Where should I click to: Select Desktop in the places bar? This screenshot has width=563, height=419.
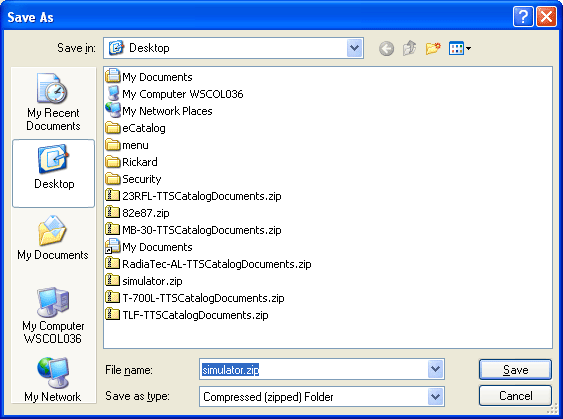pyautogui.click(x=53, y=173)
